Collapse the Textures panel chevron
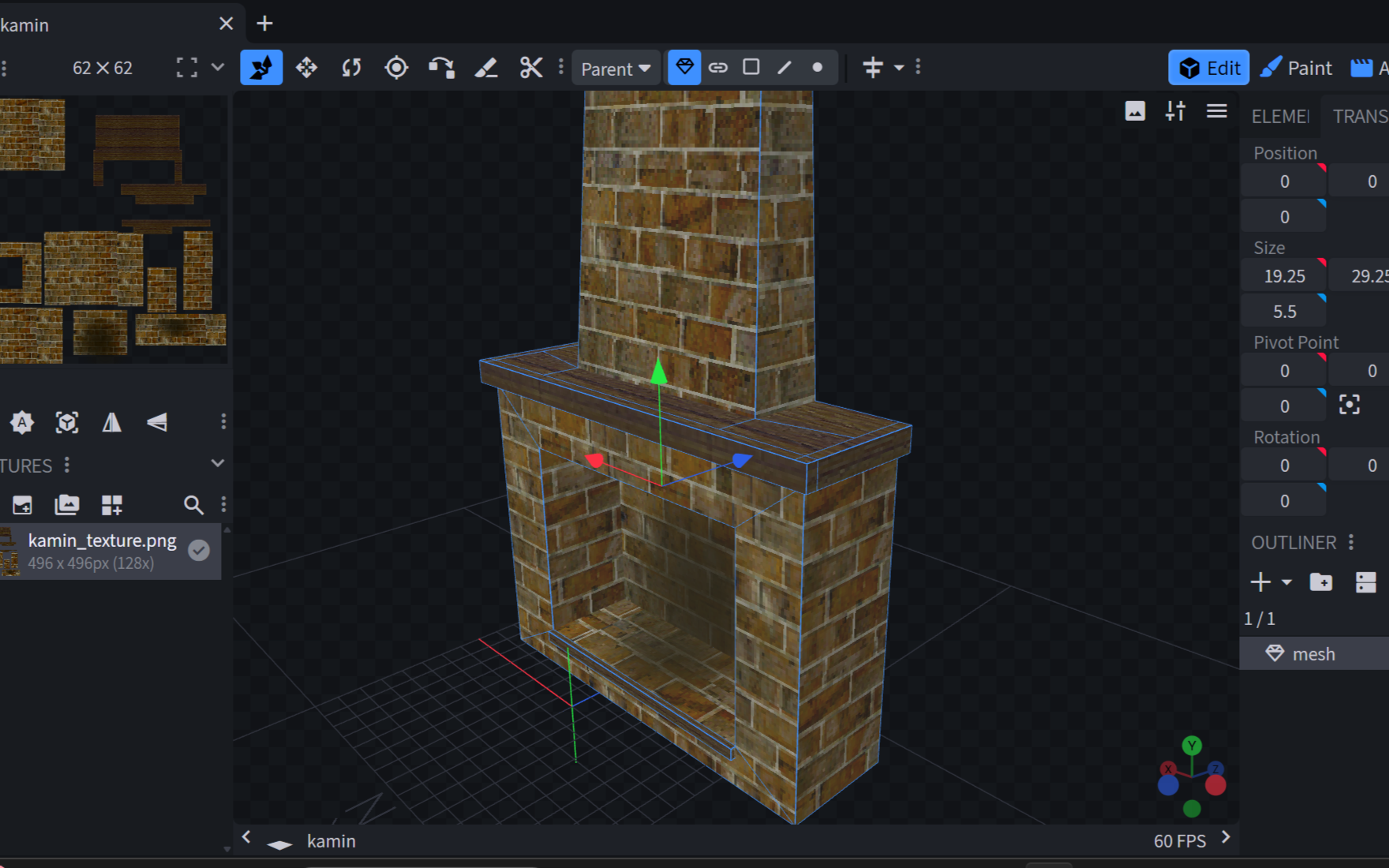The width and height of the screenshot is (1389, 868). coord(218,464)
